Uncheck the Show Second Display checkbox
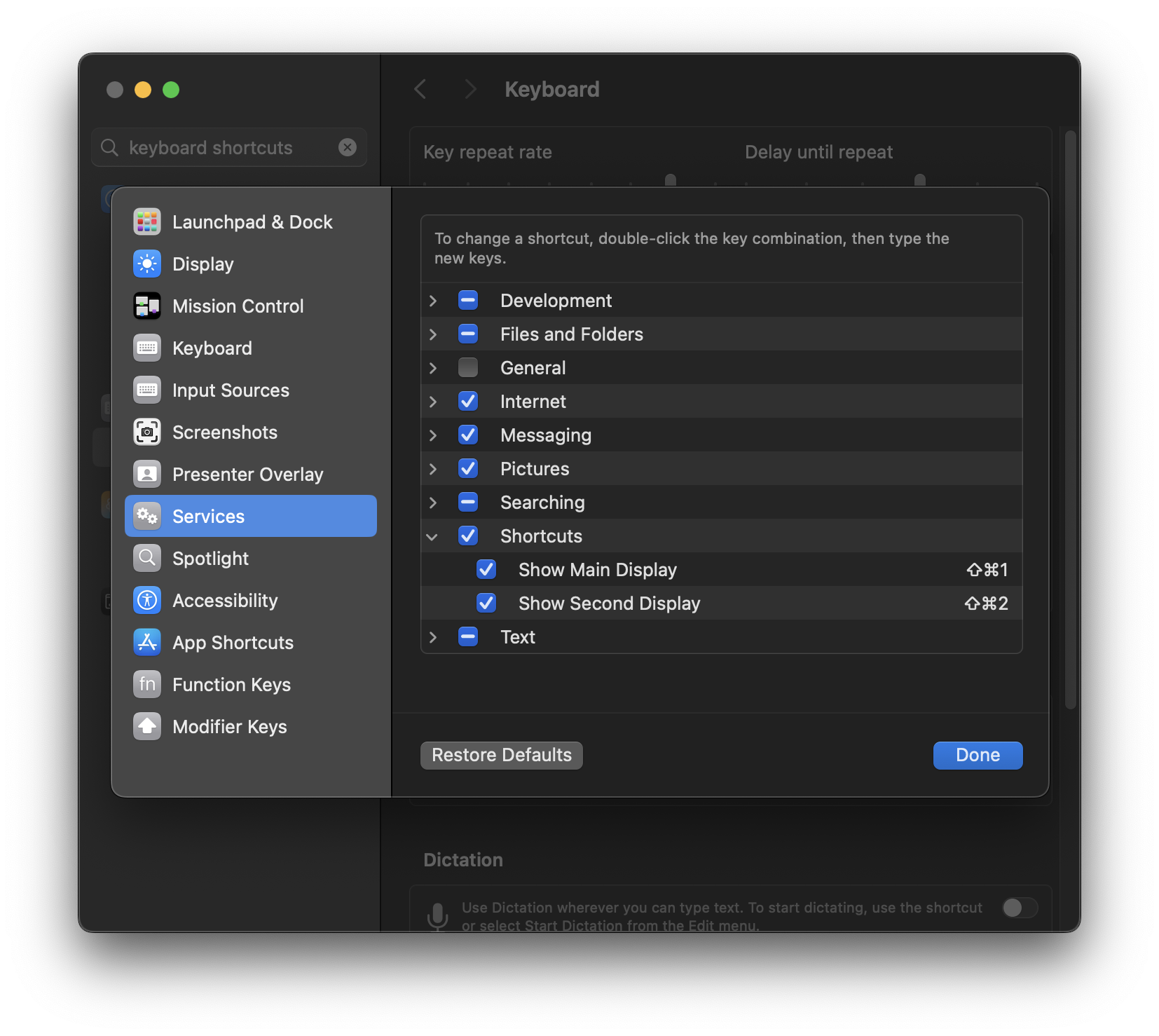 pos(486,604)
